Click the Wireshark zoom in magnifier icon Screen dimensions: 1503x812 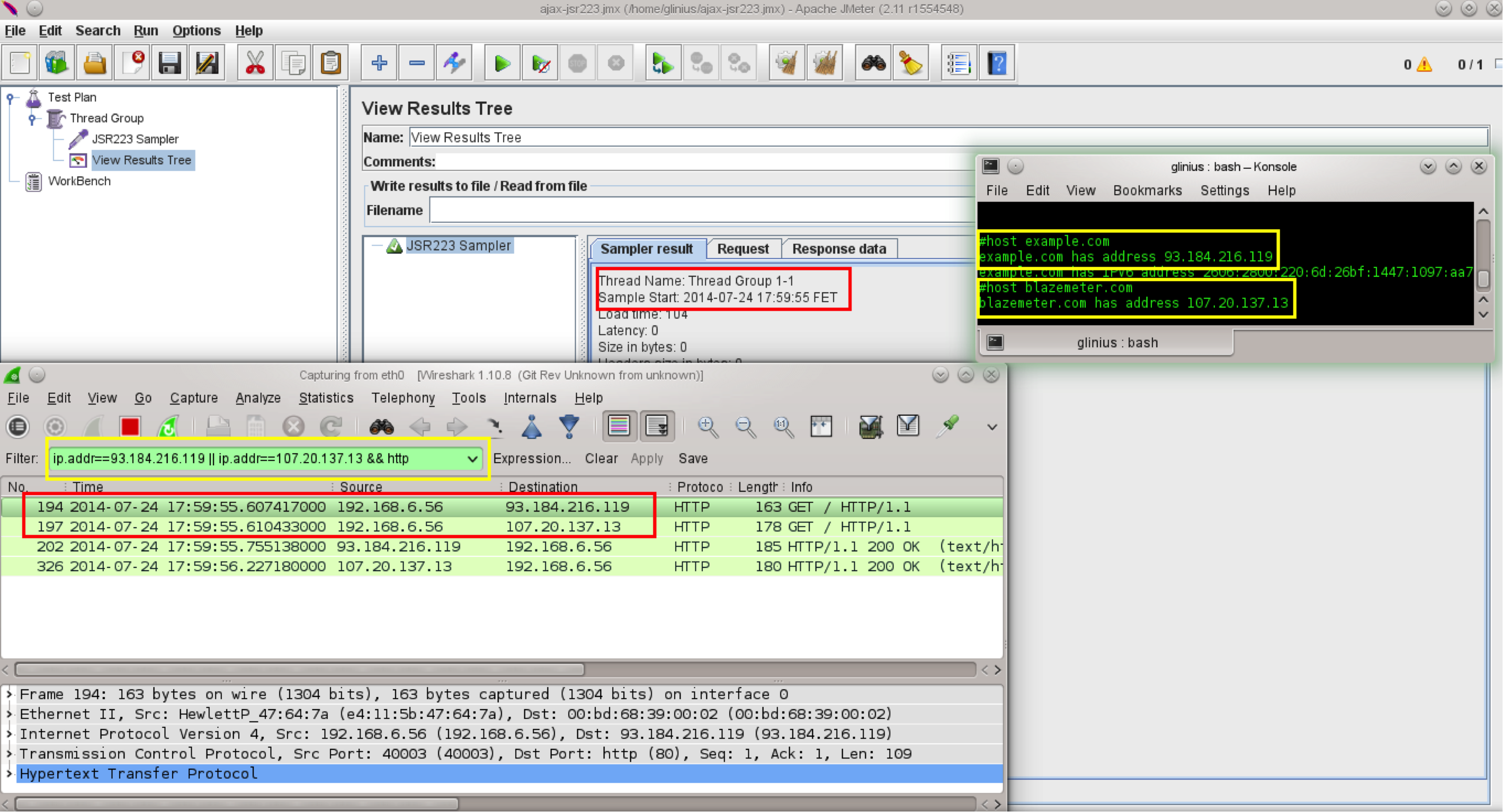[x=708, y=427]
